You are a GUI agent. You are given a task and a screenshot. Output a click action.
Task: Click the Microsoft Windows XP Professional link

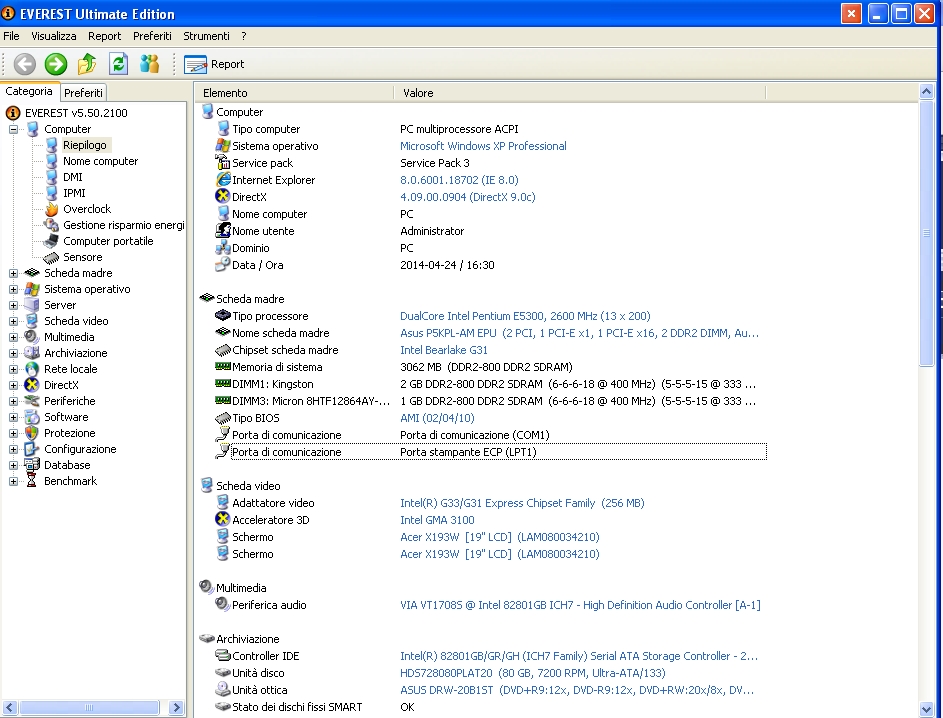pos(483,146)
